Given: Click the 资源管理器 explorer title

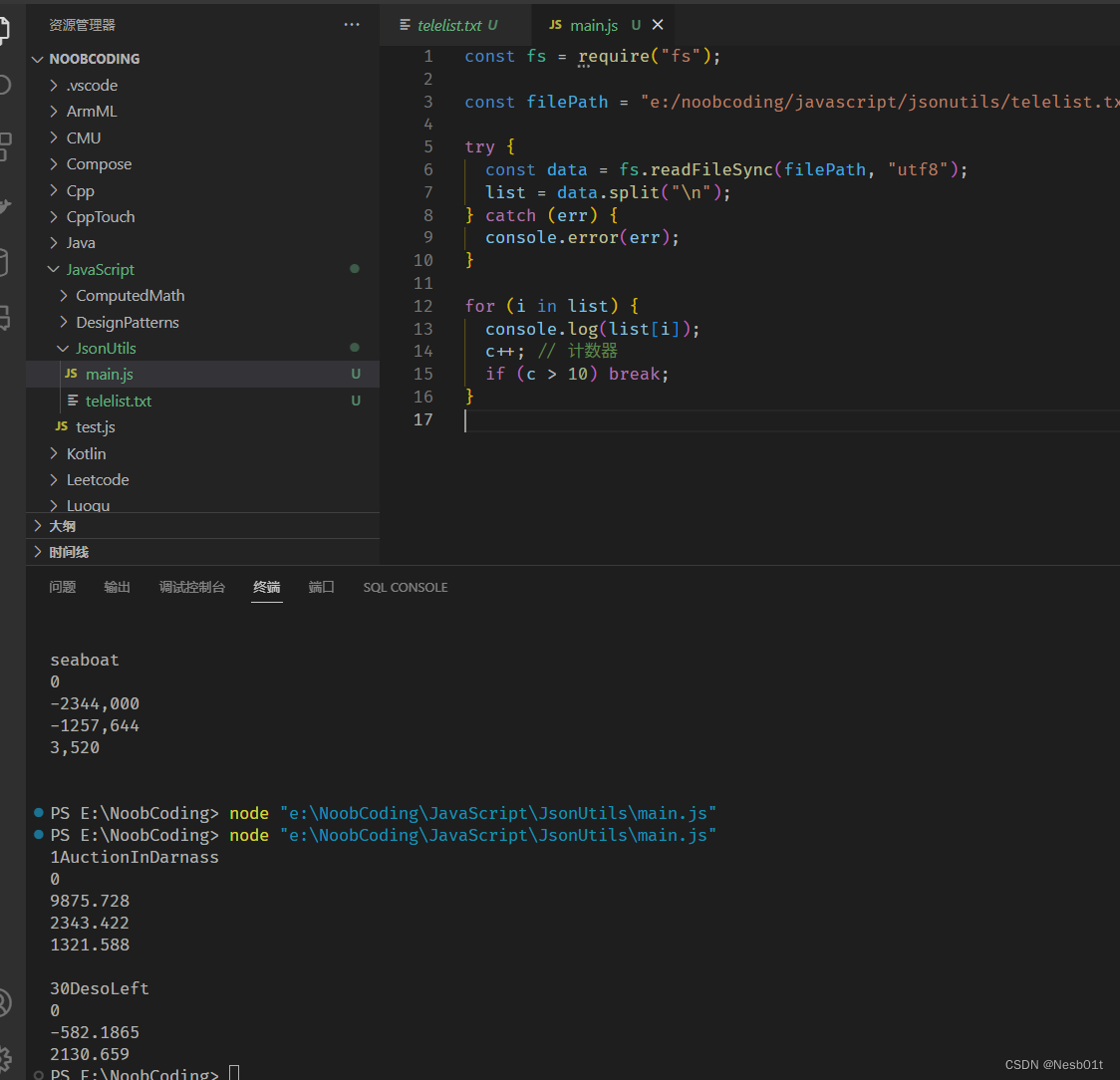Looking at the screenshot, I should [82, 25].
